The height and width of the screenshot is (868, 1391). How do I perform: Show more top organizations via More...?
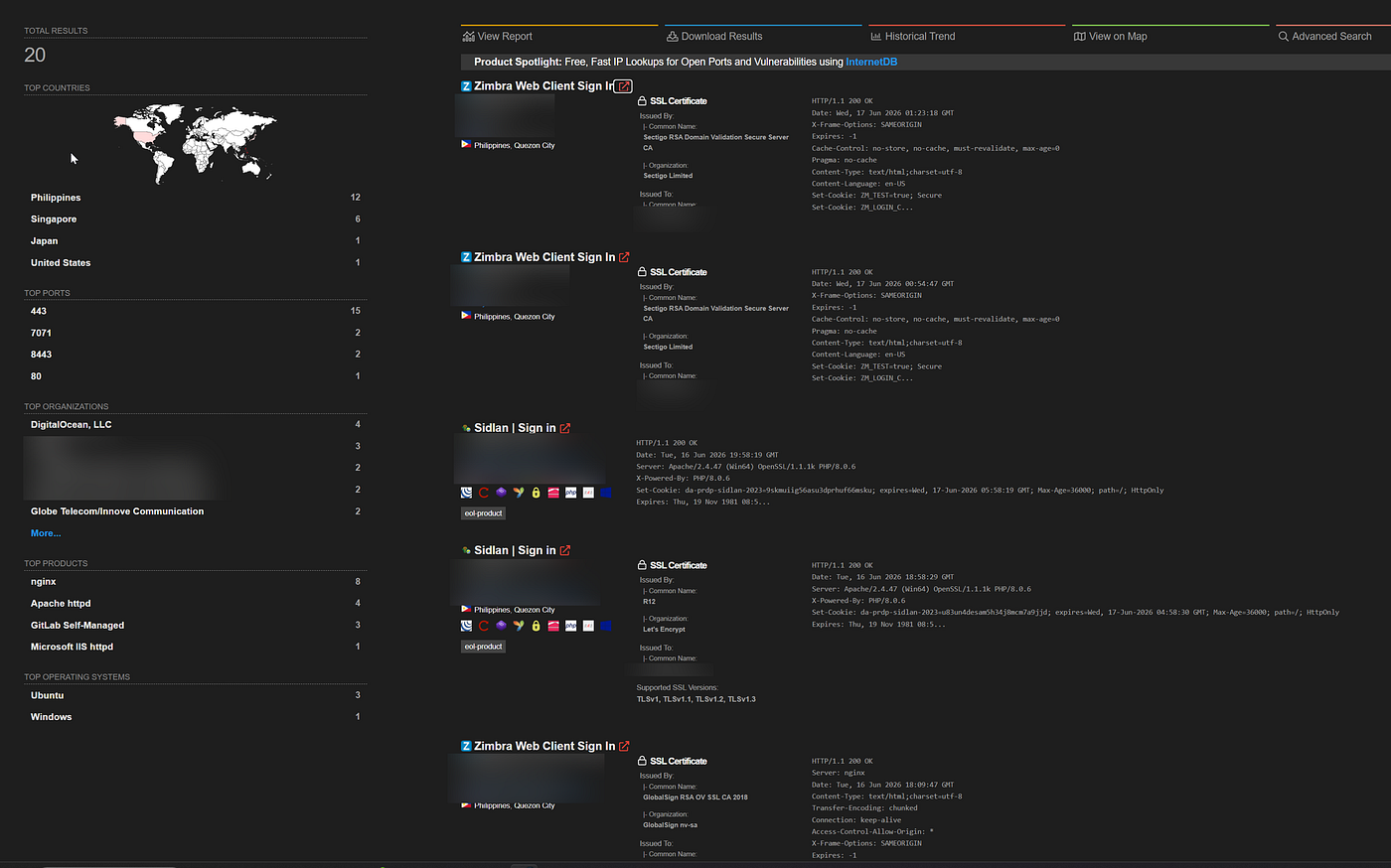46,533
